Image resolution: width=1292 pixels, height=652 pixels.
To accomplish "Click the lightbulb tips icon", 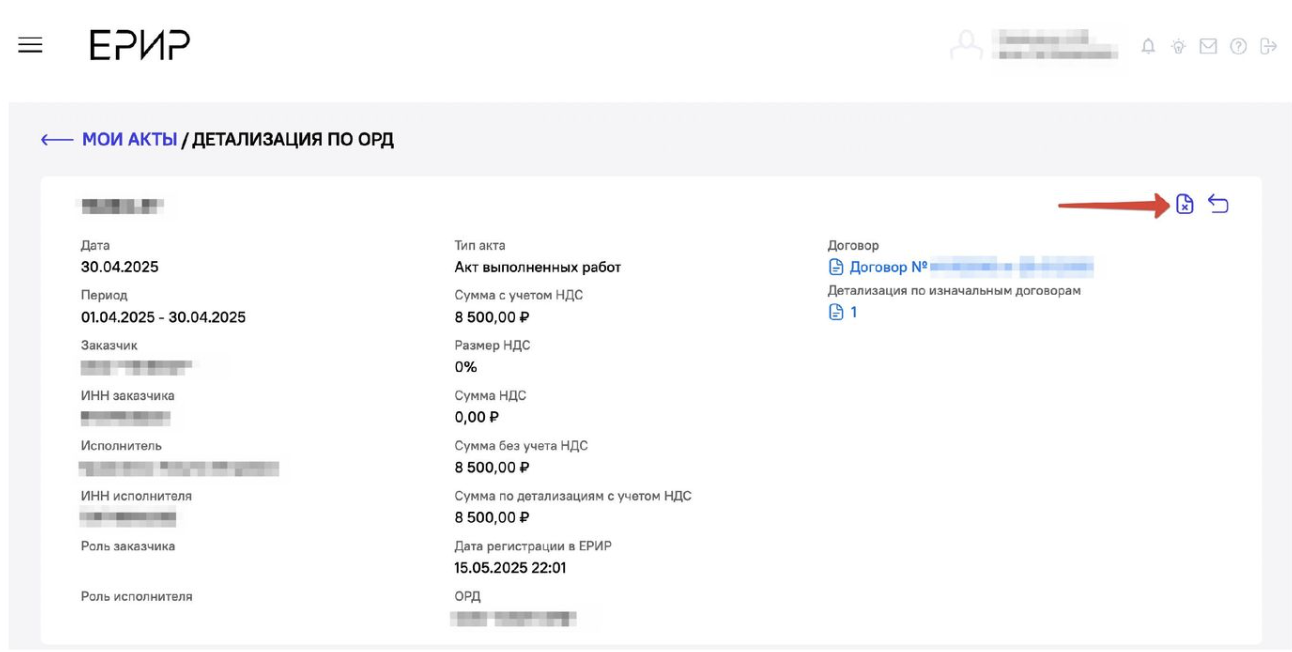I will tap(1178, 46).
